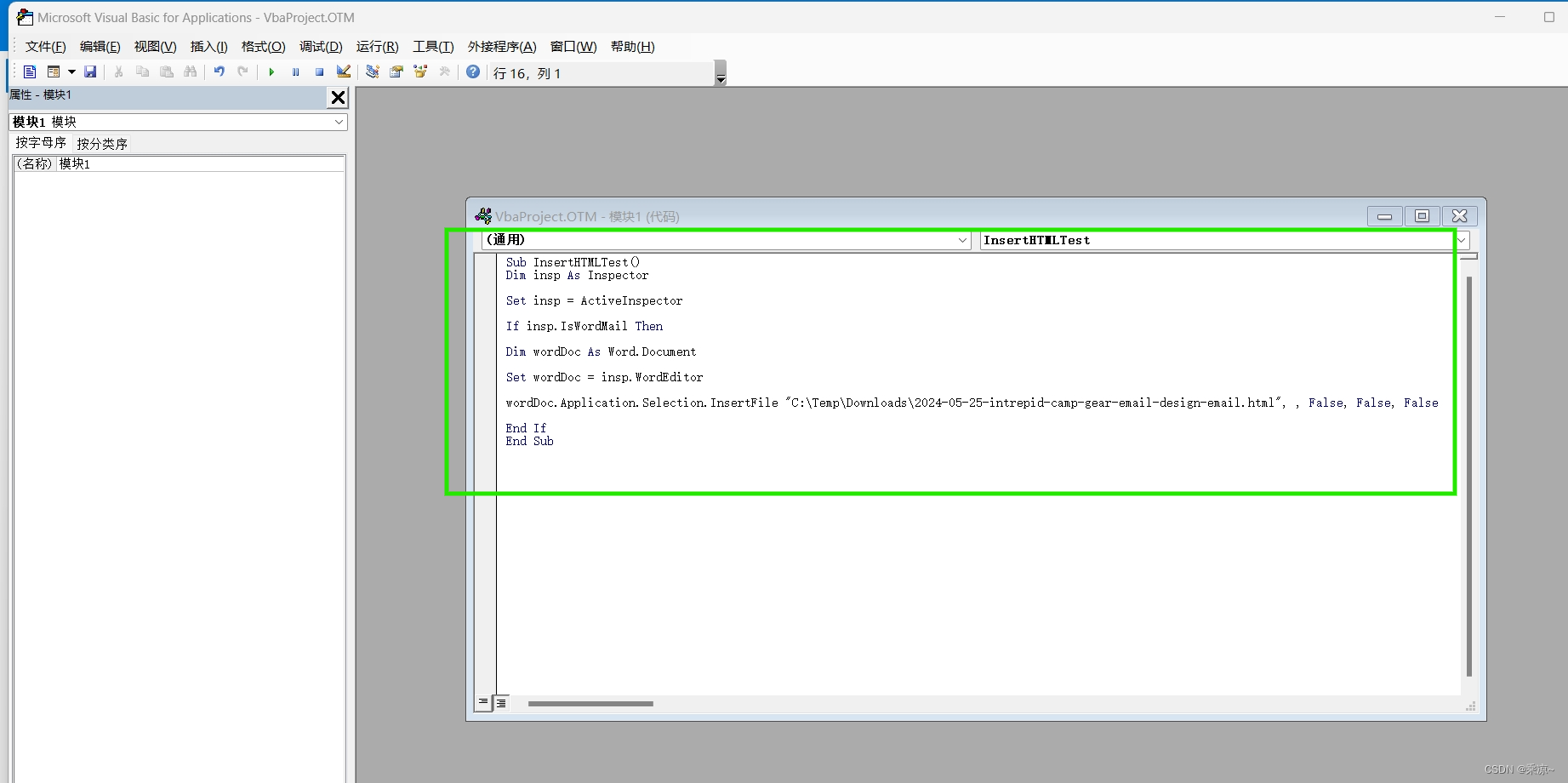Toggle Design Mode icon
This screenshot has height=783, width=1568.
point(344,72)
